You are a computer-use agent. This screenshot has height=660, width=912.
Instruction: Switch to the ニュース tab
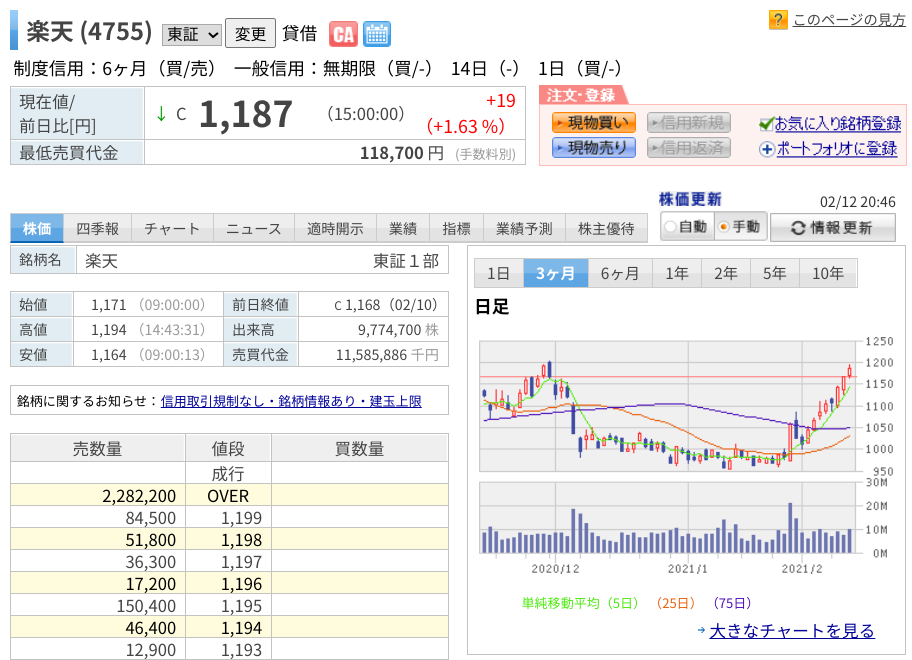(254, 229)
